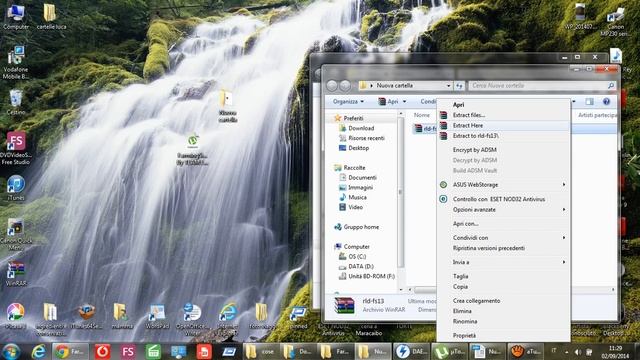This screenshot has width=640, height=360.
Task: Open WinRAR desktop shortcut
Action: click(16, 273)
